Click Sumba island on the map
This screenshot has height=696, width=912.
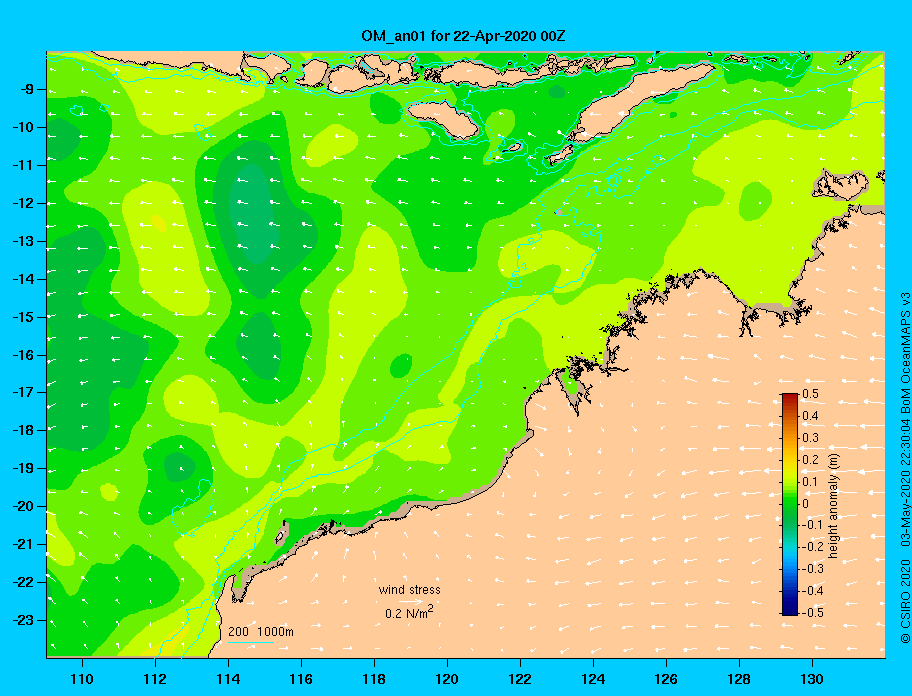click(x=442, y=118)
